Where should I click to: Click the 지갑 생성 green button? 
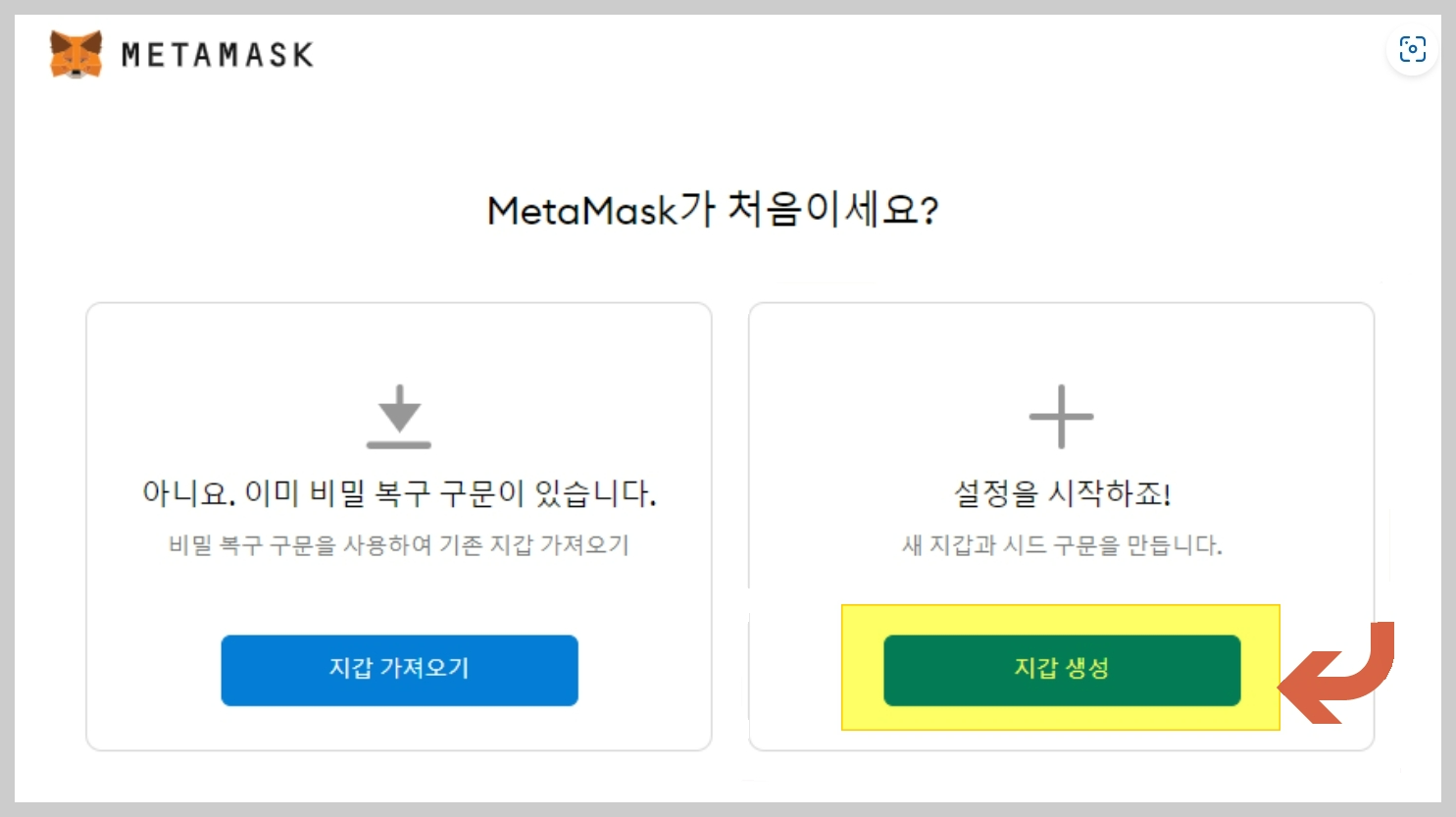pos(1062,670)
